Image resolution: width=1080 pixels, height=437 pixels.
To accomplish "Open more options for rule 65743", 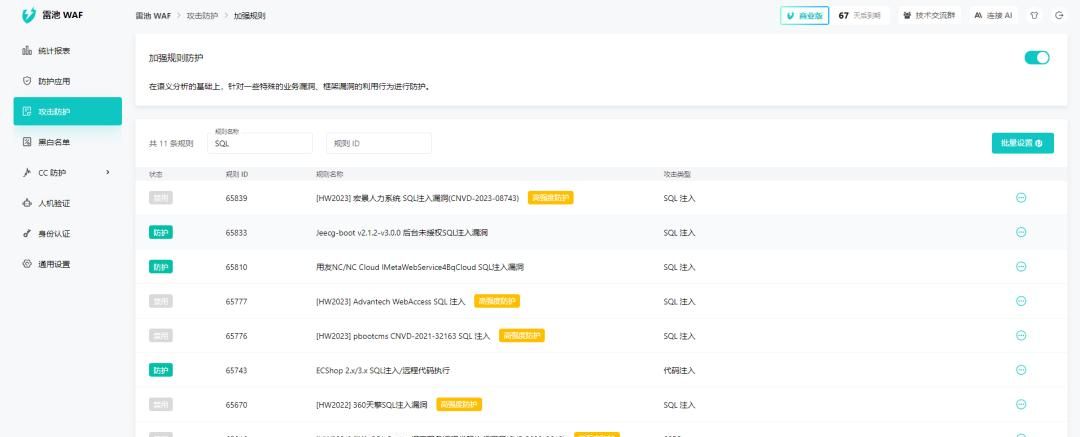I will [1021, 370].
